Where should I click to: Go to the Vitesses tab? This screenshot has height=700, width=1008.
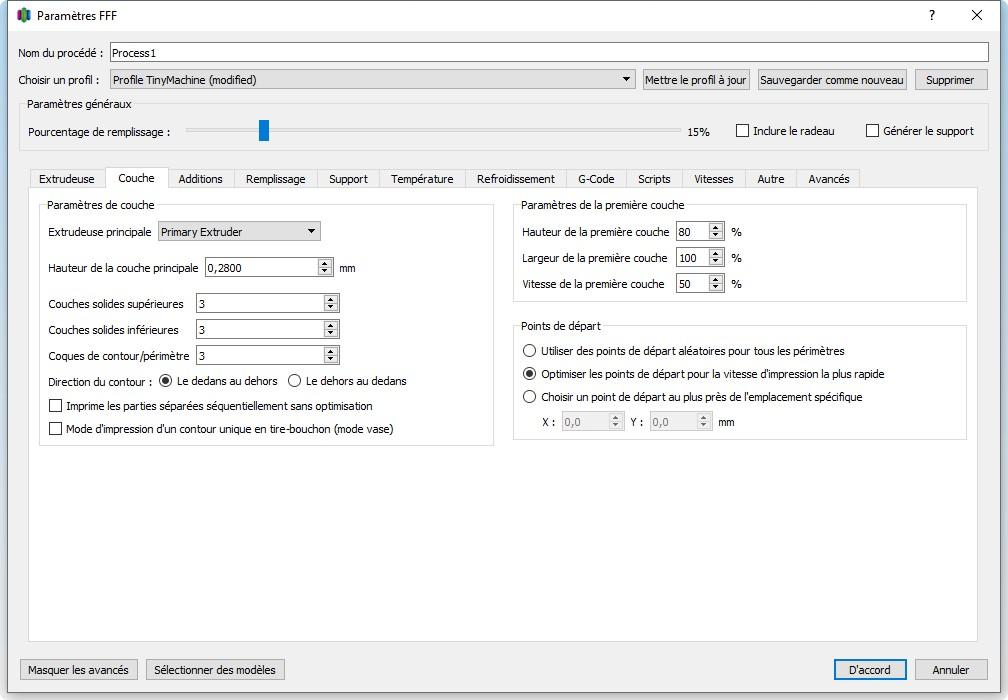click(x=714, y=179)
